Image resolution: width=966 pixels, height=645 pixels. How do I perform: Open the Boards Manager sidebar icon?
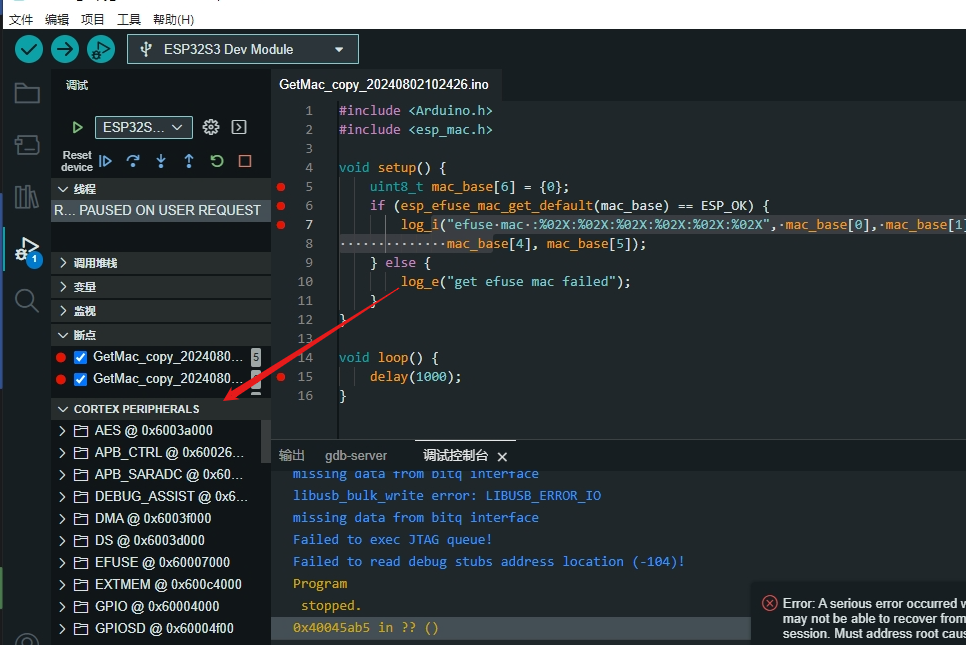[26, 145]
